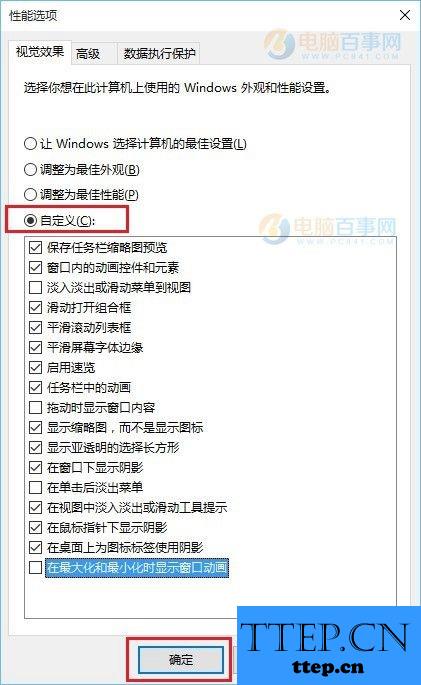This screenshot has height=685, width=421.
Task: Select the 视觉效果 tab
Action: 40,52
